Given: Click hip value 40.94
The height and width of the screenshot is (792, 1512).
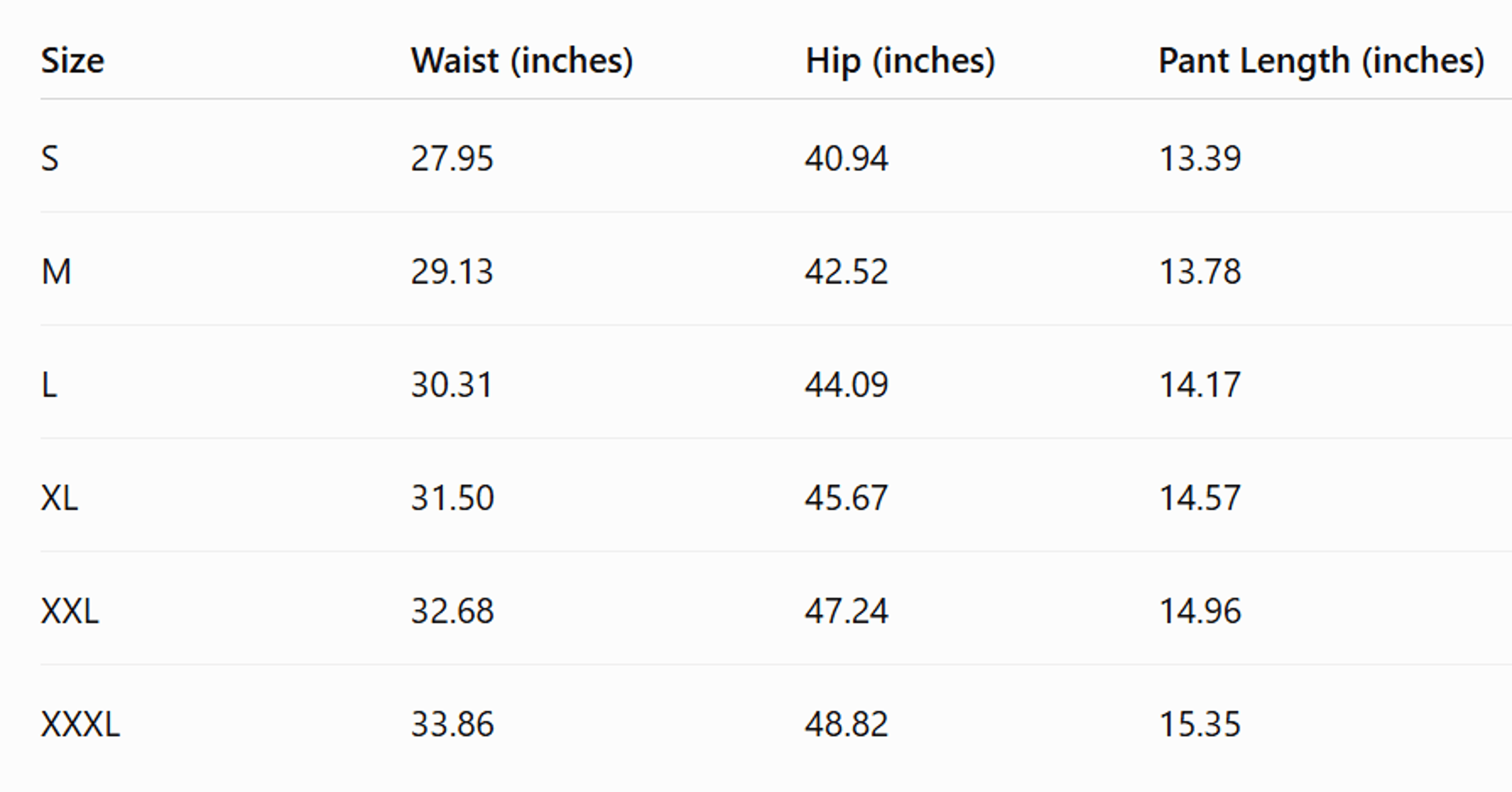Looking at the screenshot, I should click(x=847, y=158).
